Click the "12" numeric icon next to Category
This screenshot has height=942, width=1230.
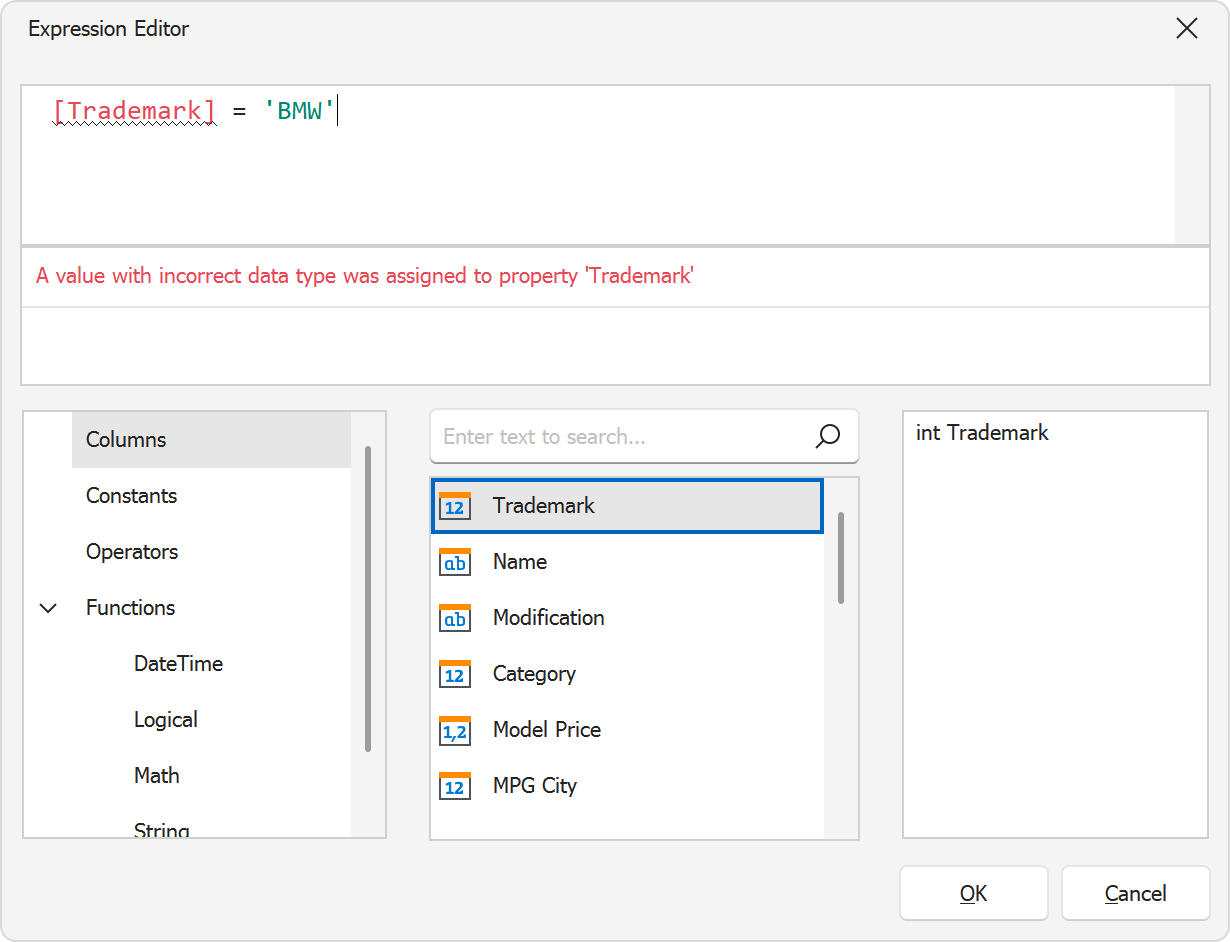[455, 674]
